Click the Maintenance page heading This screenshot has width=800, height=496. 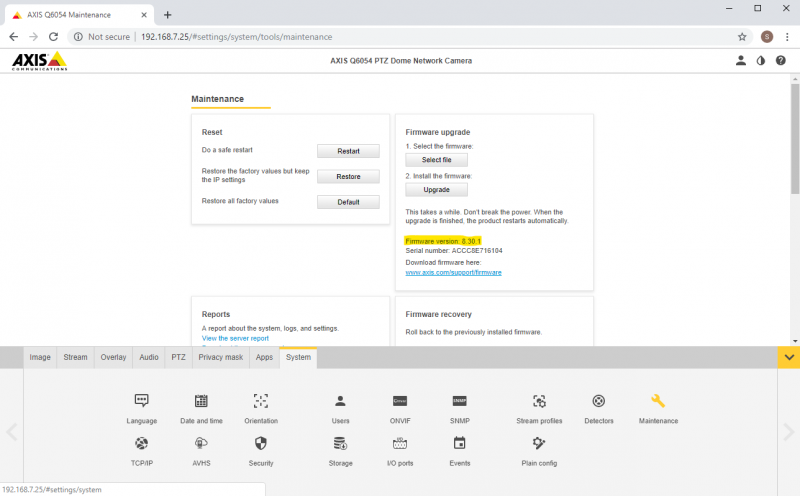(218, 99)
